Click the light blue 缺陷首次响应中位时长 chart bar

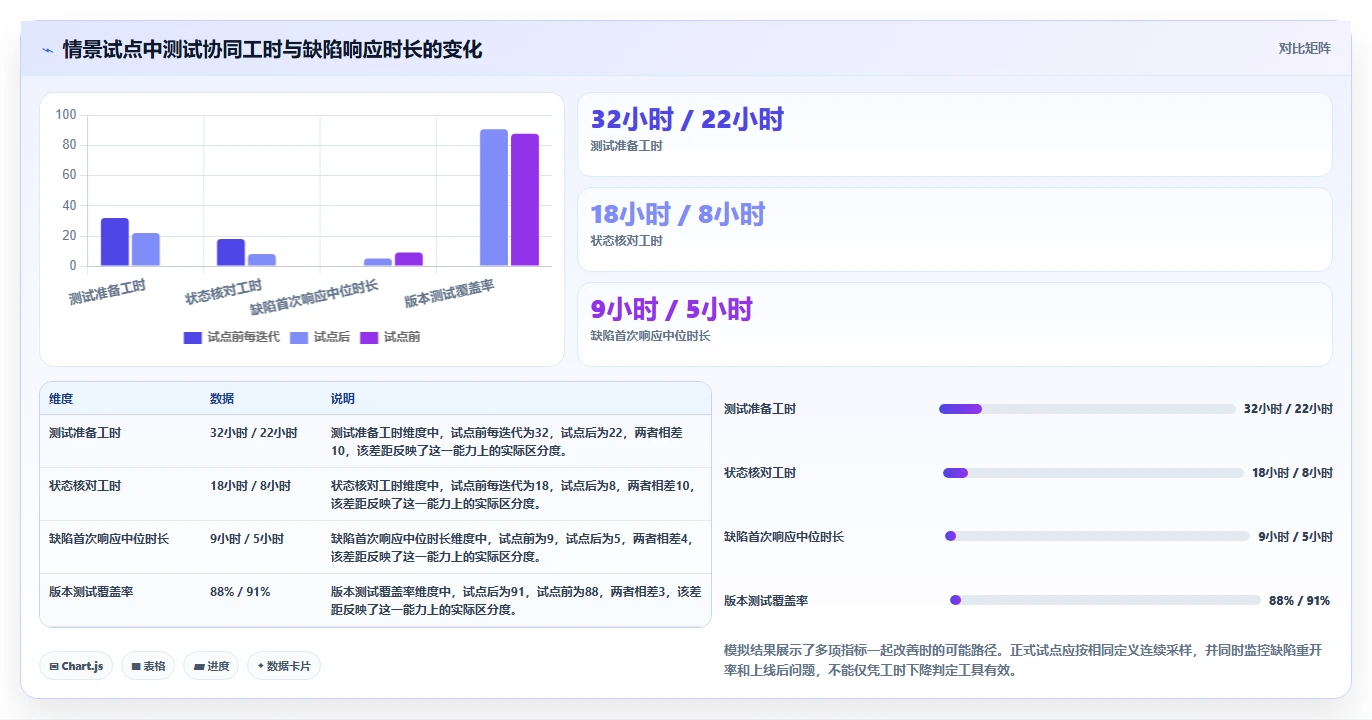378,262
